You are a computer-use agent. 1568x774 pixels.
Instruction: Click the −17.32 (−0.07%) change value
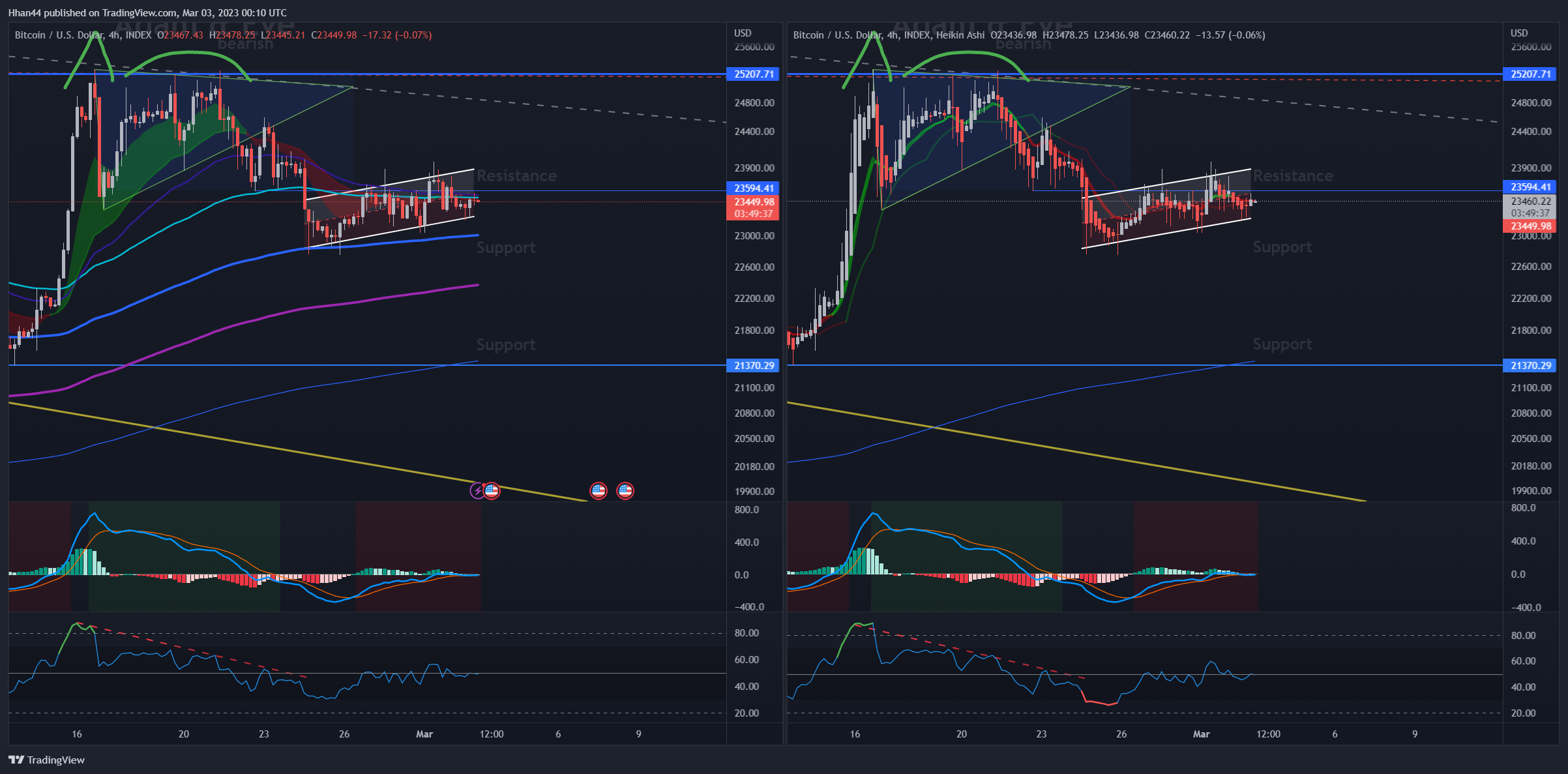(397, 35)
